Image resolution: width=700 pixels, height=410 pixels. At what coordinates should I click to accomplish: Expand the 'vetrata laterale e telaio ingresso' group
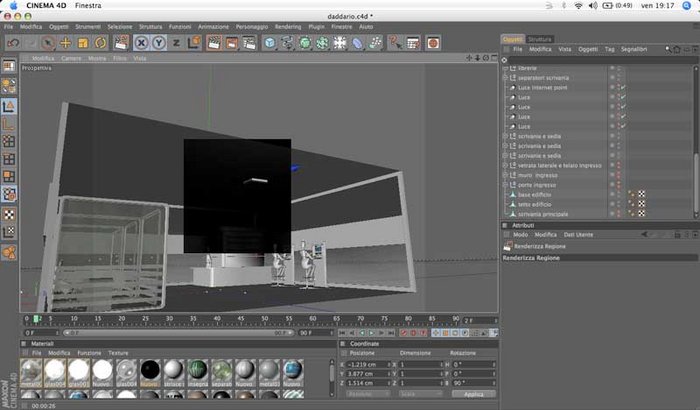pyautogui.click(x=505, y=165)
